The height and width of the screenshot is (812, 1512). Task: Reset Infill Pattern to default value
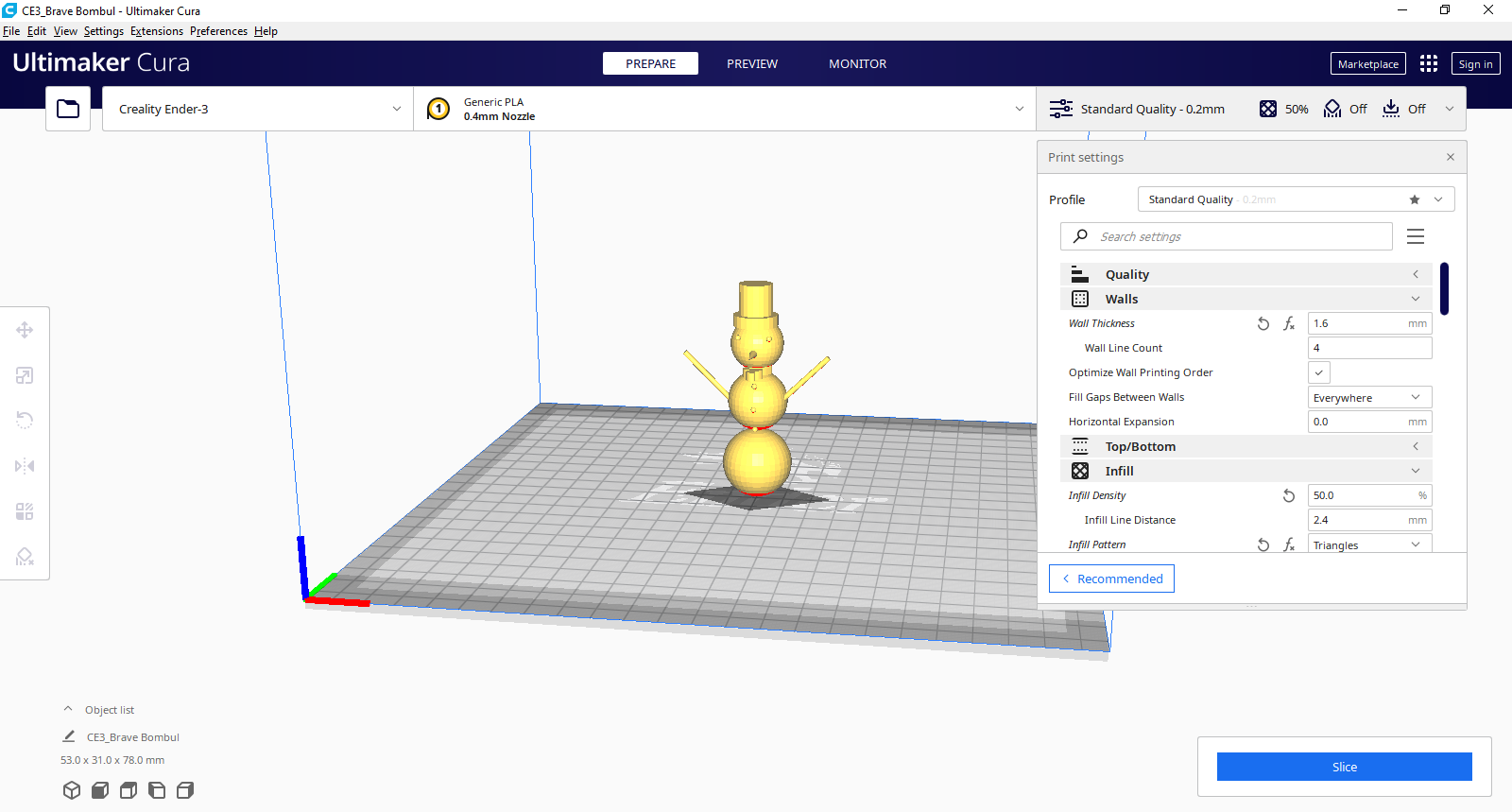click(1263, 544)
